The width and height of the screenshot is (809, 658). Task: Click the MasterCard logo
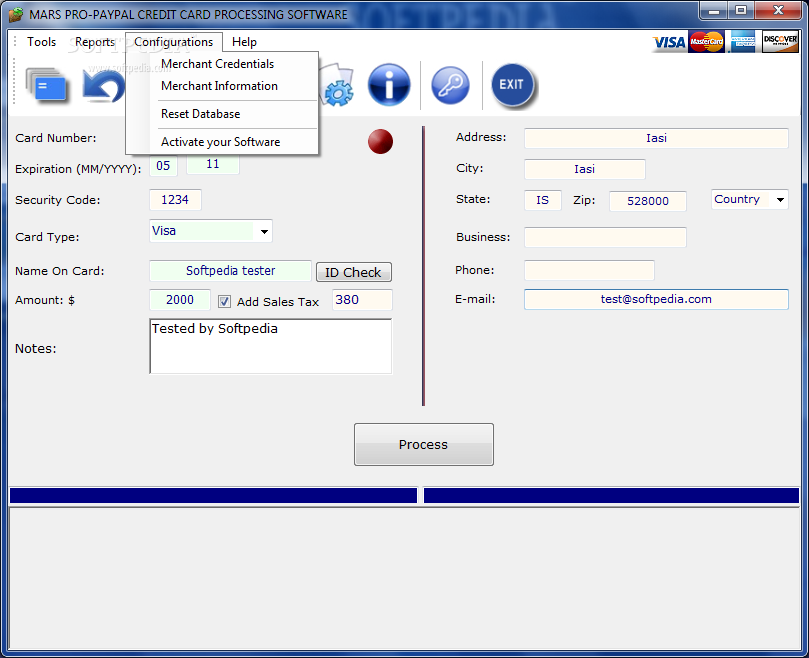coord(706,42)
